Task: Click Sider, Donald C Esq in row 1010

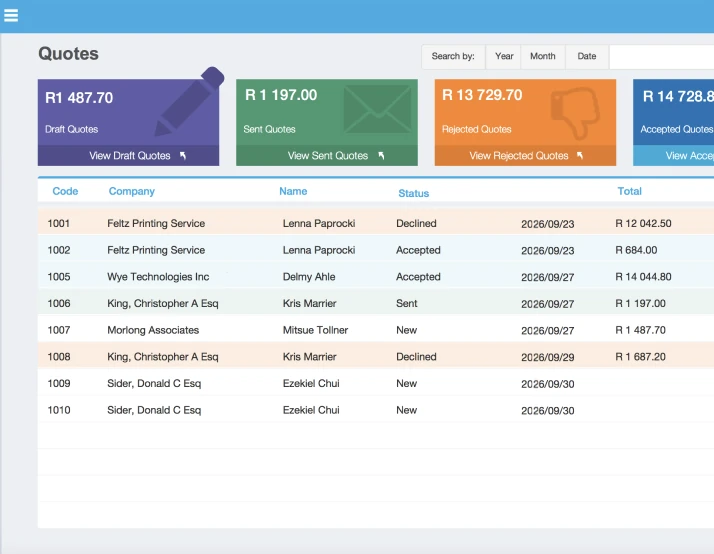Action: click(x=154, y=410)
